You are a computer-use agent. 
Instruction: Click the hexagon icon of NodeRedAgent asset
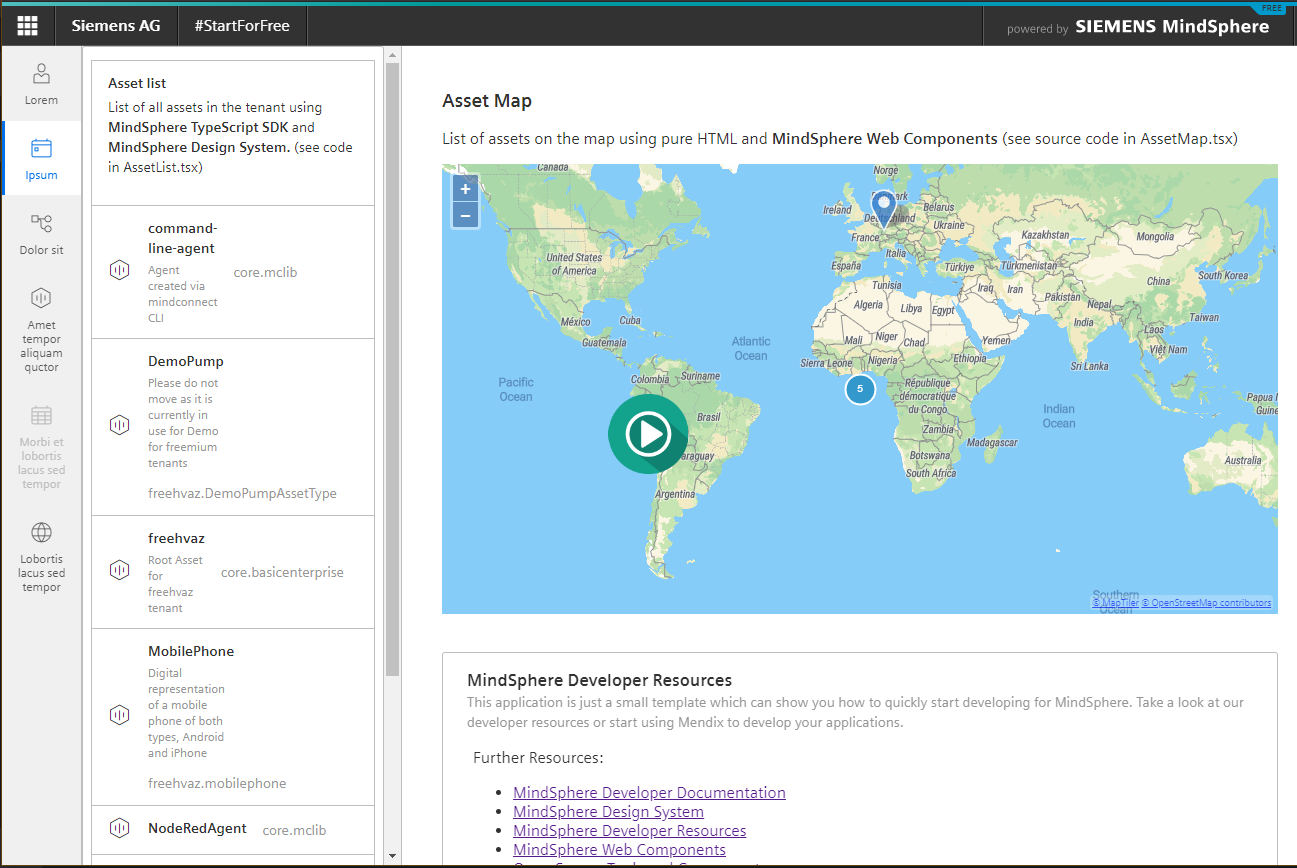coord(120,828)
